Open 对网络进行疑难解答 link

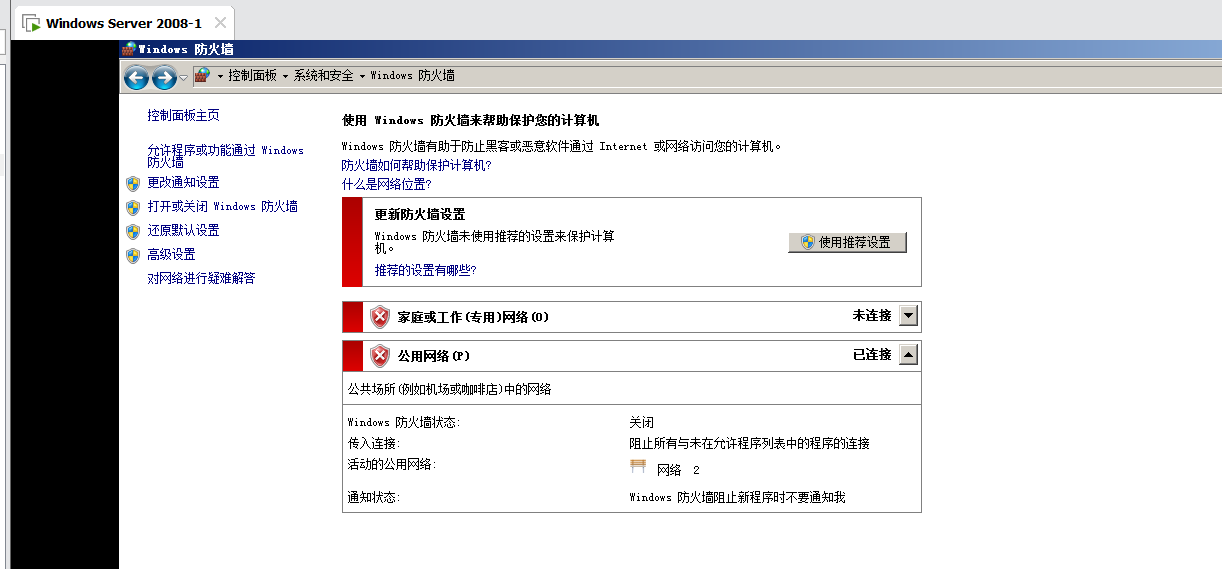[x=201, y=279]
